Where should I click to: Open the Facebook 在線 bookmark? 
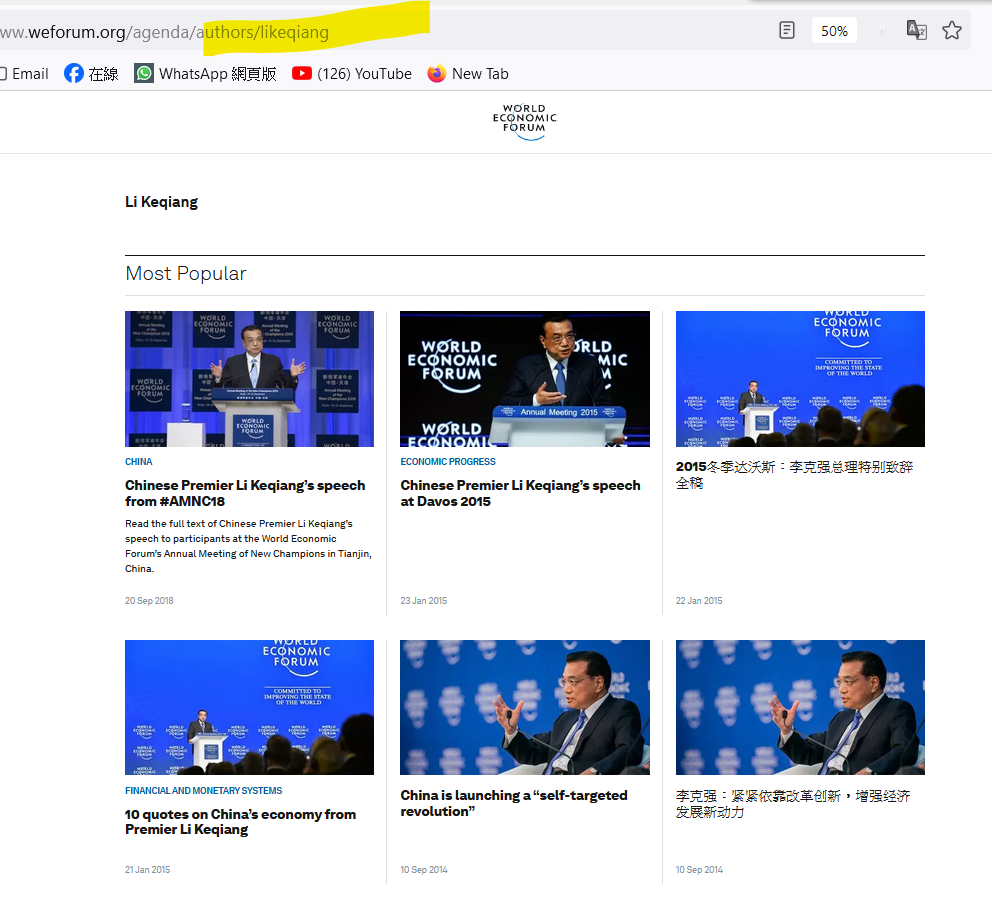pyautogui.click(x=91, y=74)
